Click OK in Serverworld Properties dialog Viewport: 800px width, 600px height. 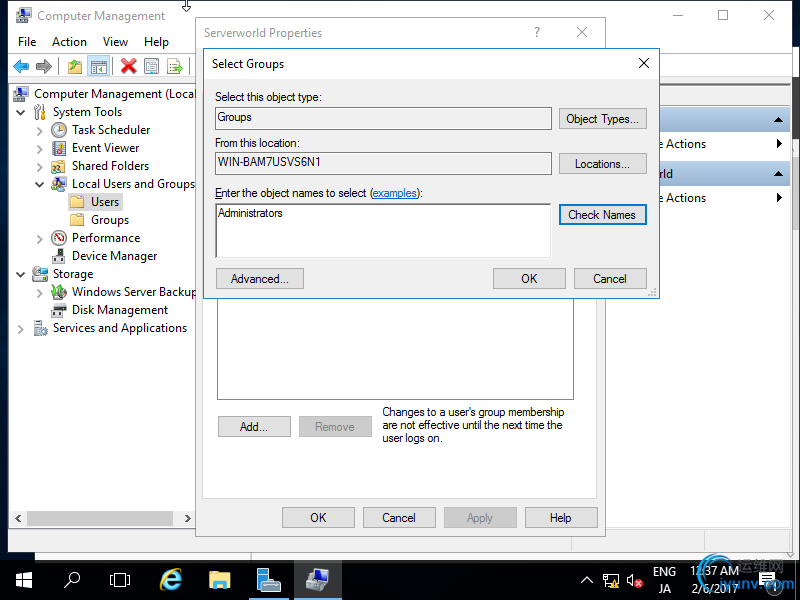(318, 518)
